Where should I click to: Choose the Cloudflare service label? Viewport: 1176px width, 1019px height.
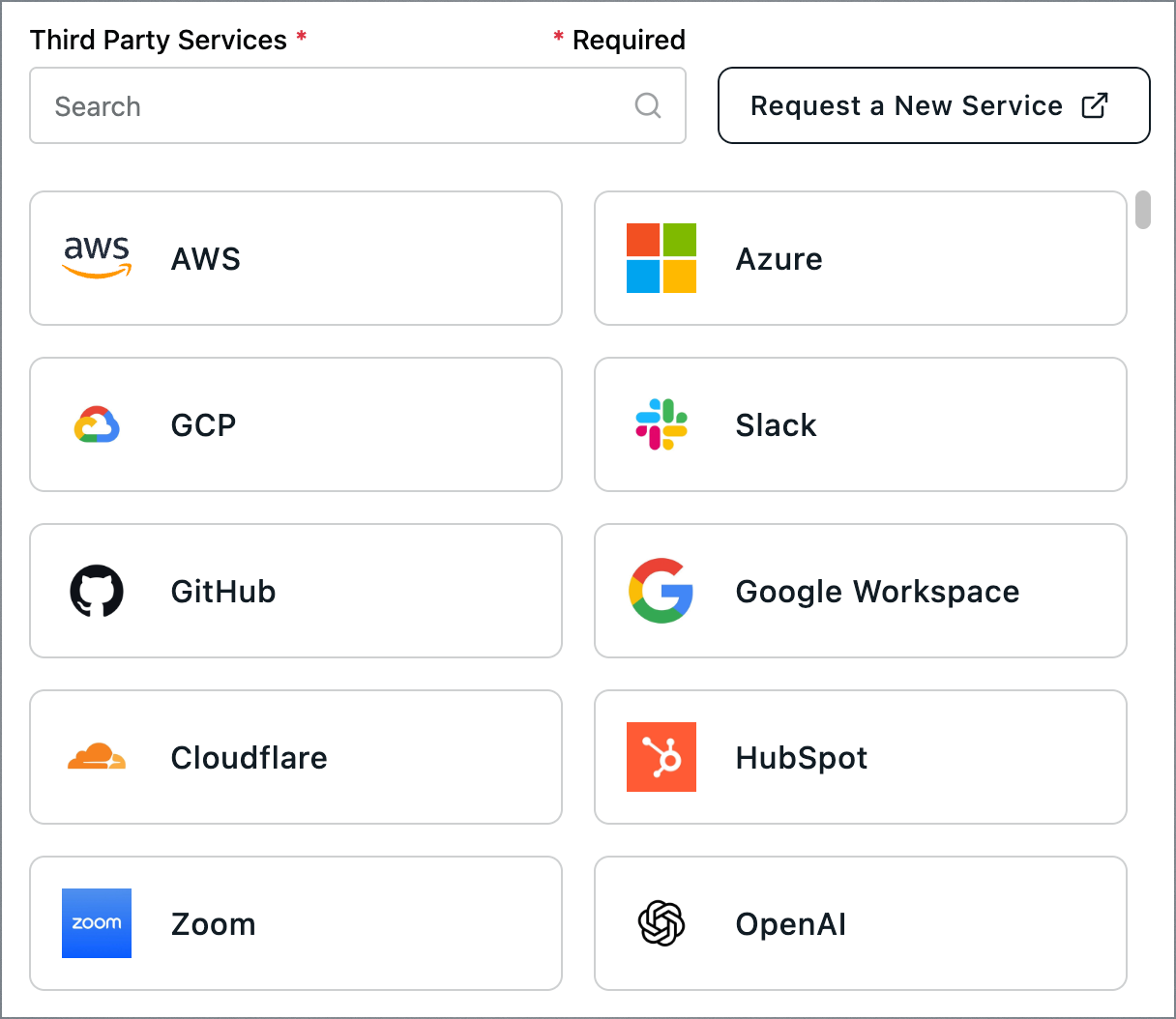point(249,757)
